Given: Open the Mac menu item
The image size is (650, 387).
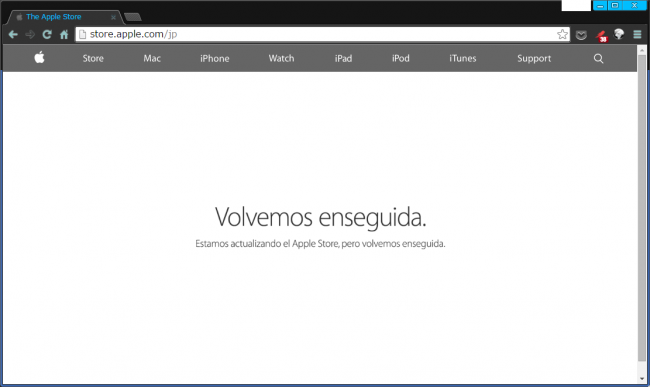Looking at the screenshot, I should pyautogui.click(x=152, y=58).
